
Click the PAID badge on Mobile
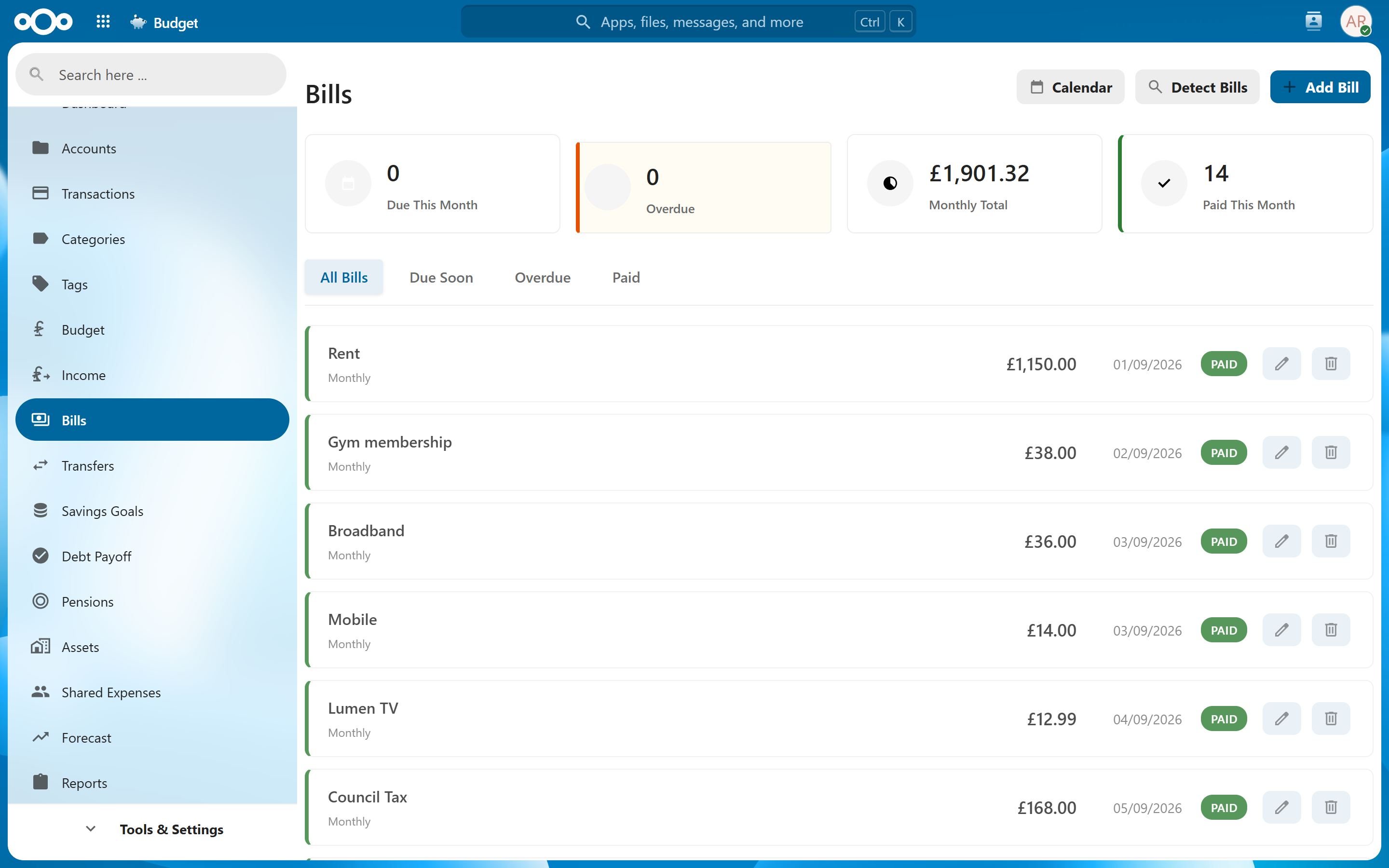pyautogui.click(x=1224, y=630)
